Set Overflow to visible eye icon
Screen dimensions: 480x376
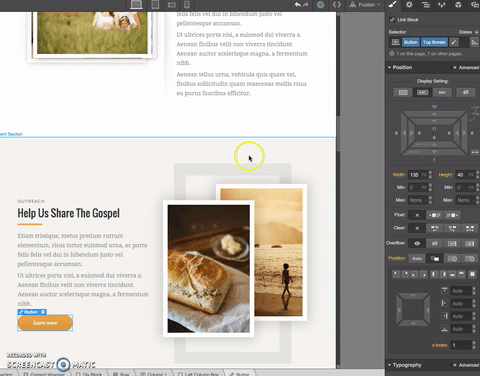417,243
